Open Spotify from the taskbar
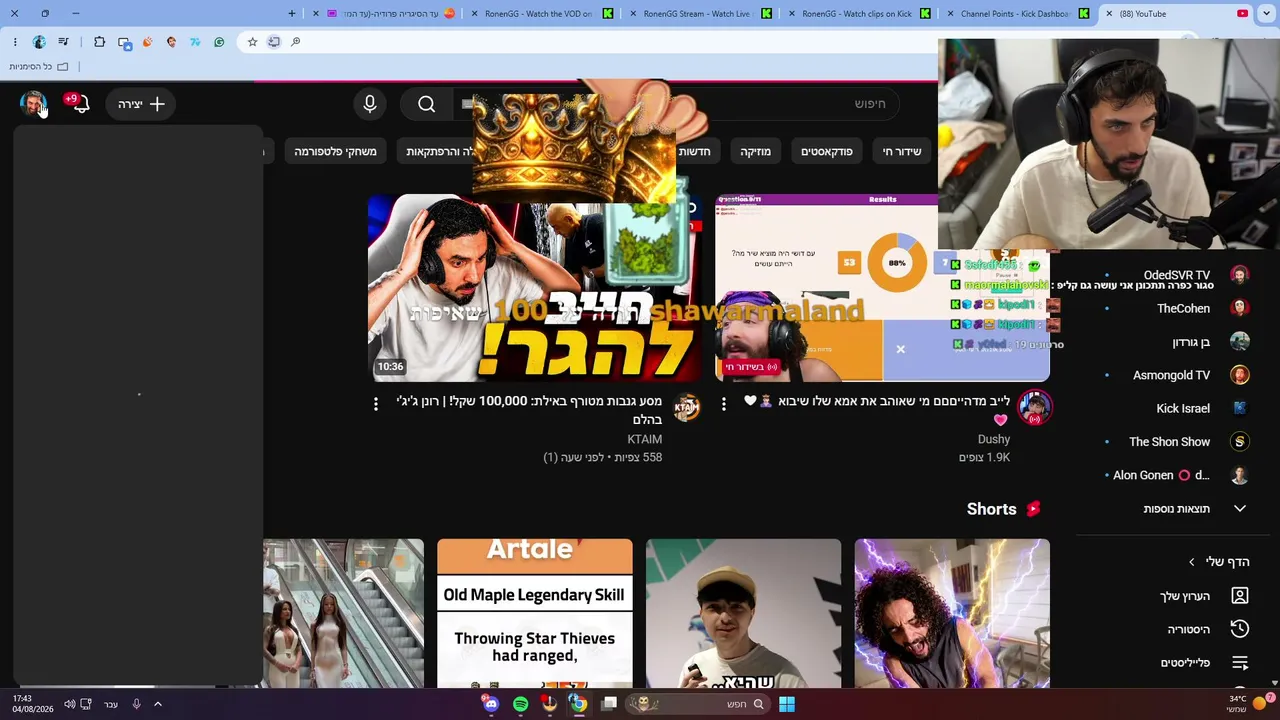Viewport: 1280px width, 720px height. click(x=520, y=704)
